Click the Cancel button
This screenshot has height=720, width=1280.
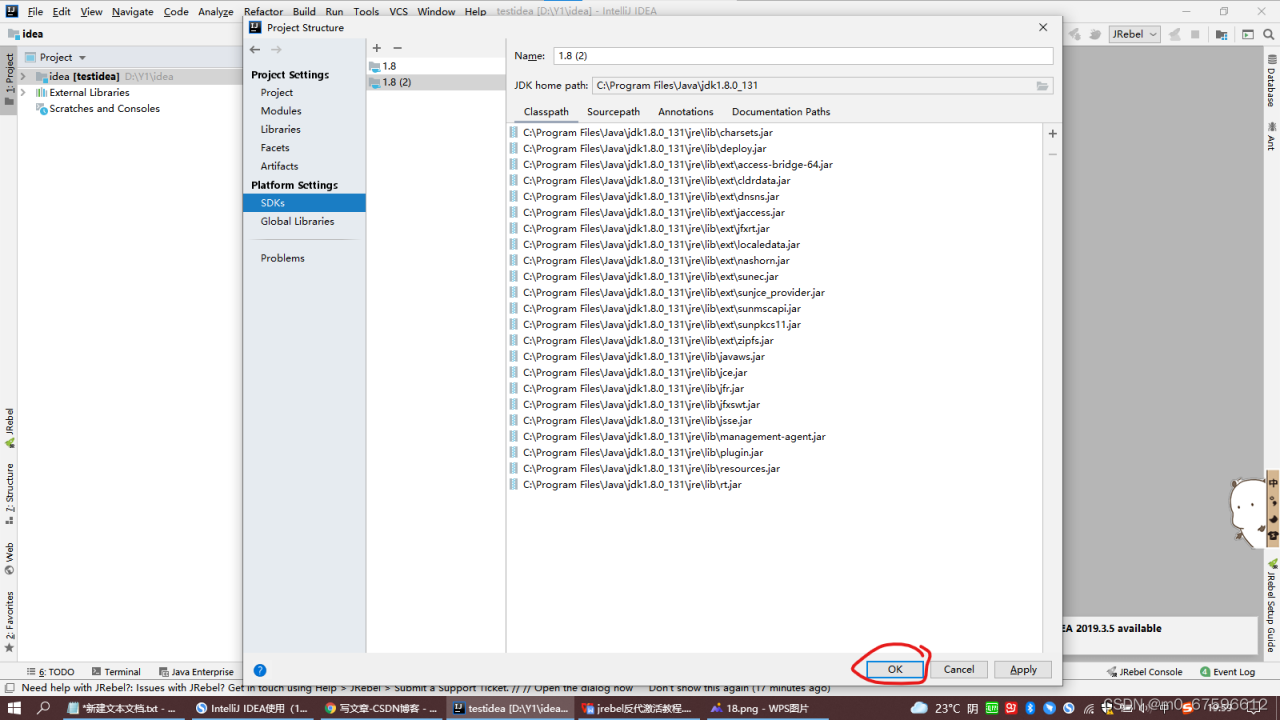pos(959,670)
